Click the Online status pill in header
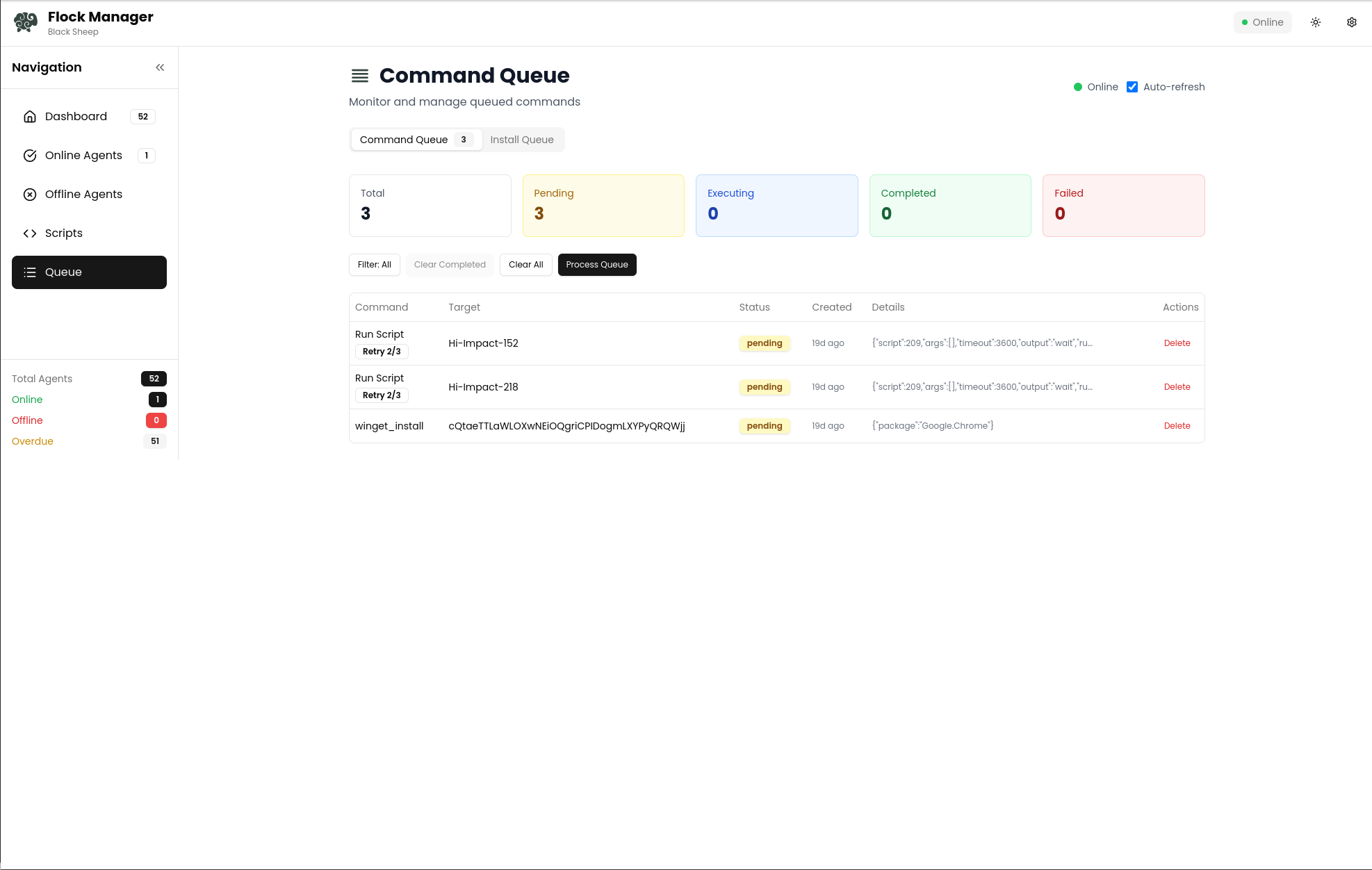 coord(1262,22)
